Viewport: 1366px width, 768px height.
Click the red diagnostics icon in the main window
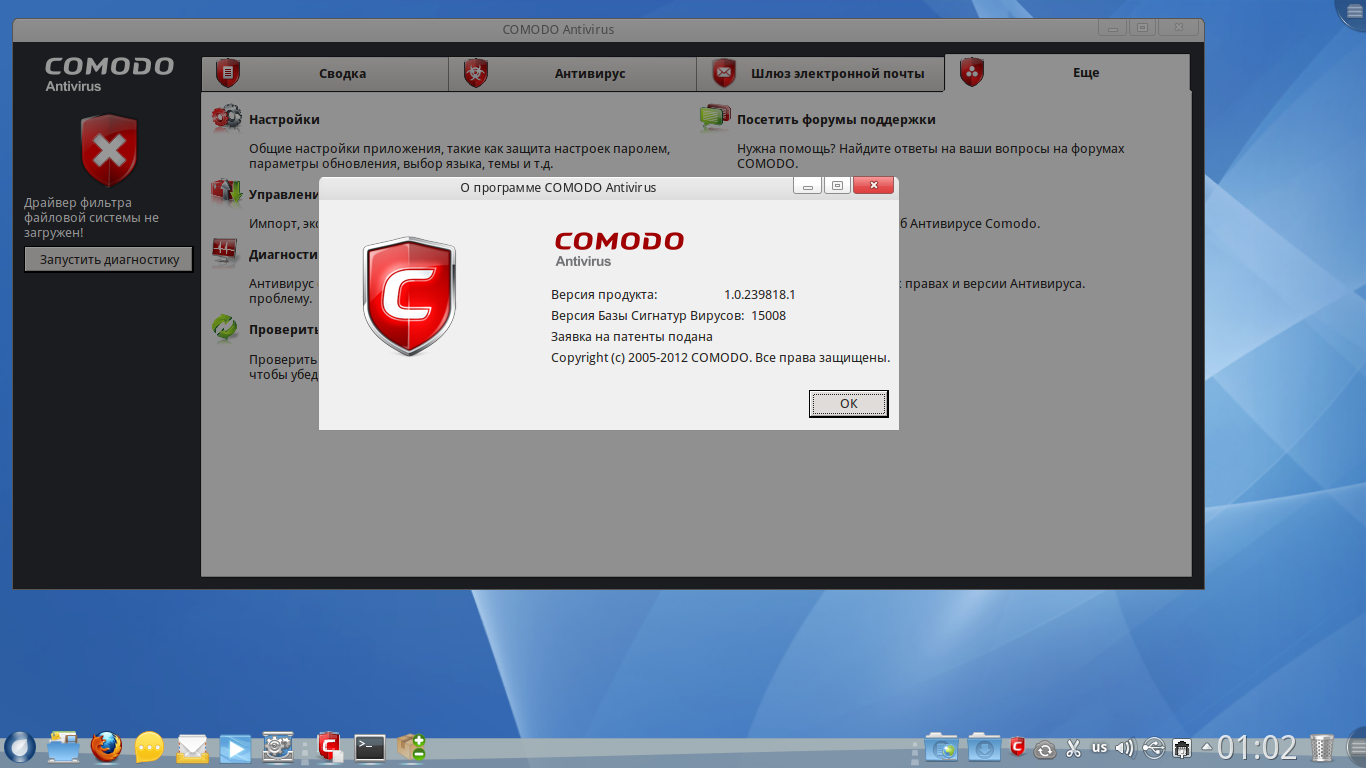click(224, 252)
